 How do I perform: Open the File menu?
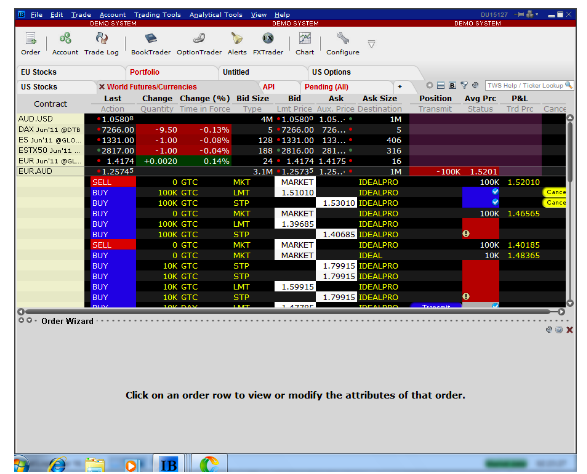(36, 15)
